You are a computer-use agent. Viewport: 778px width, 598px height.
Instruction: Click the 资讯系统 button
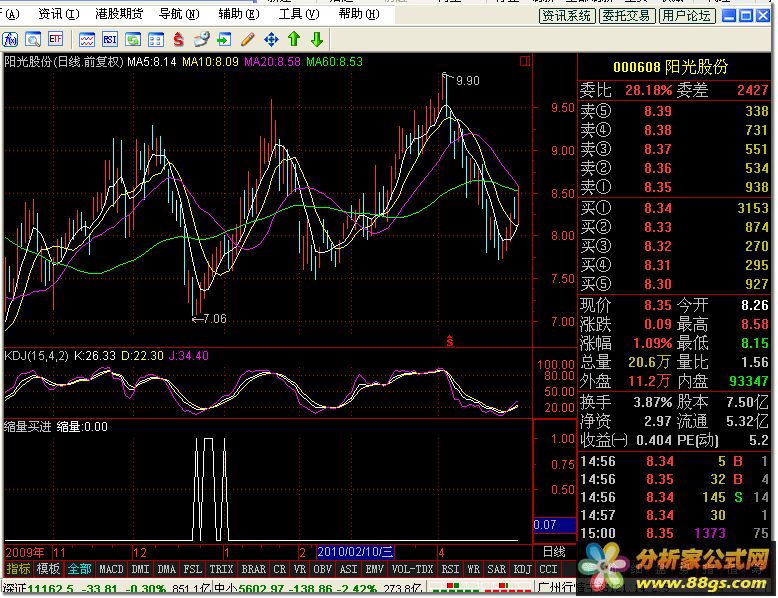pos(567,16)
